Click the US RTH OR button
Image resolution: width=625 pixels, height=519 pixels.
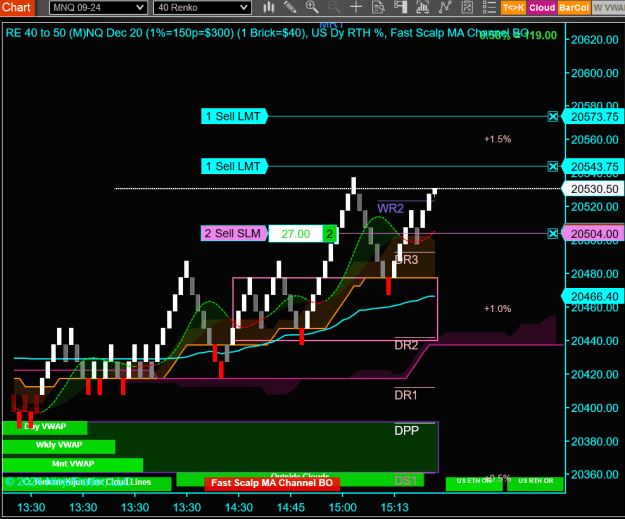coord(535,482)
